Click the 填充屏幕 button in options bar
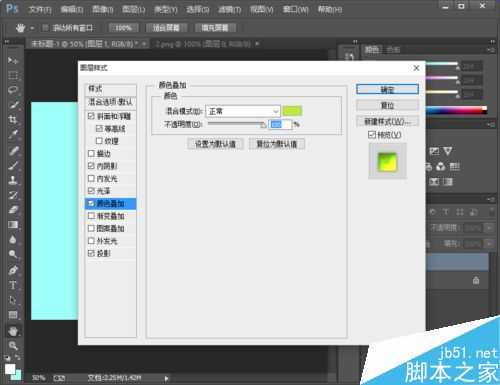 tap(215, 28)
